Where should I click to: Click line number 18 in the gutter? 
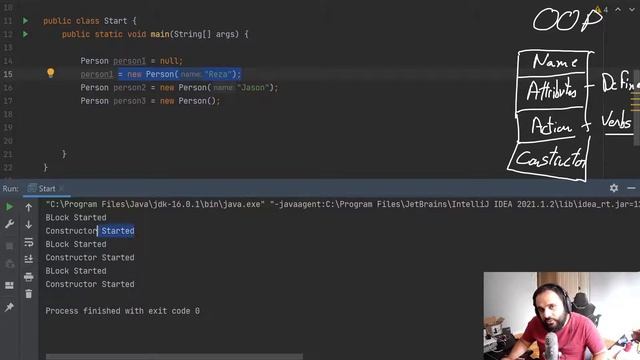pyautogui.click(x=8, y=114)
